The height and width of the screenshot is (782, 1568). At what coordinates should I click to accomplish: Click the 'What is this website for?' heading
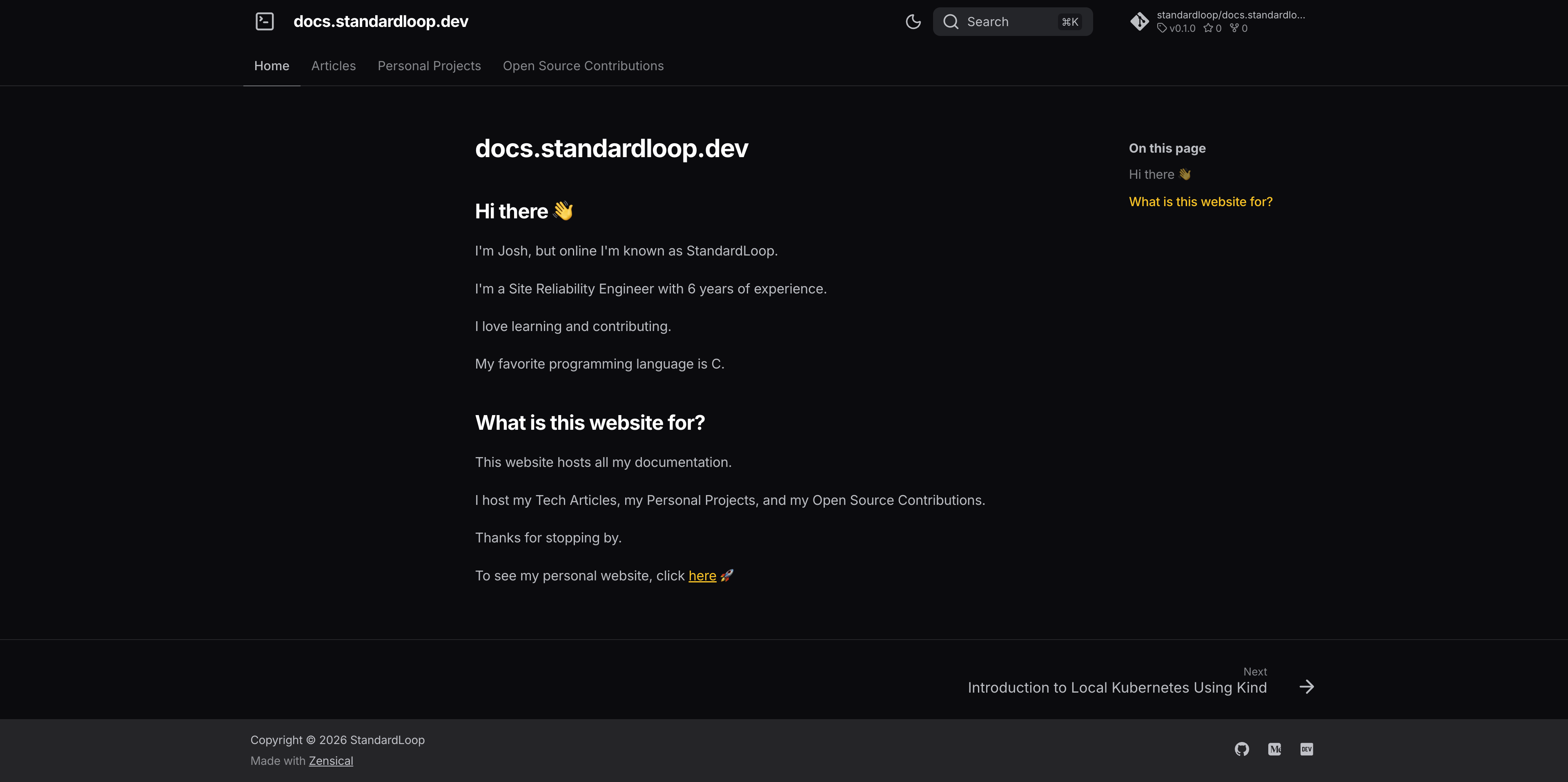(590, 423)
